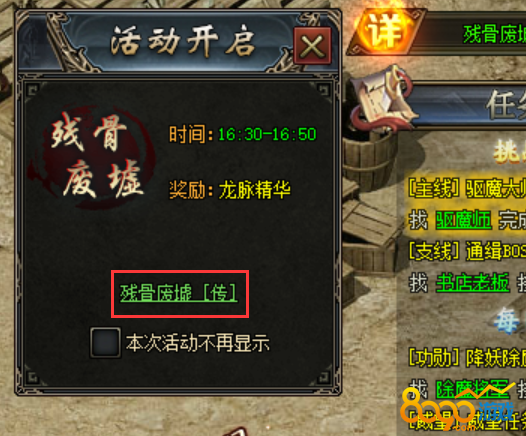This screenshot has width=526, height=436.
Task: Click the 8090 游戏 watermark logo
Action: pos(458,407)
